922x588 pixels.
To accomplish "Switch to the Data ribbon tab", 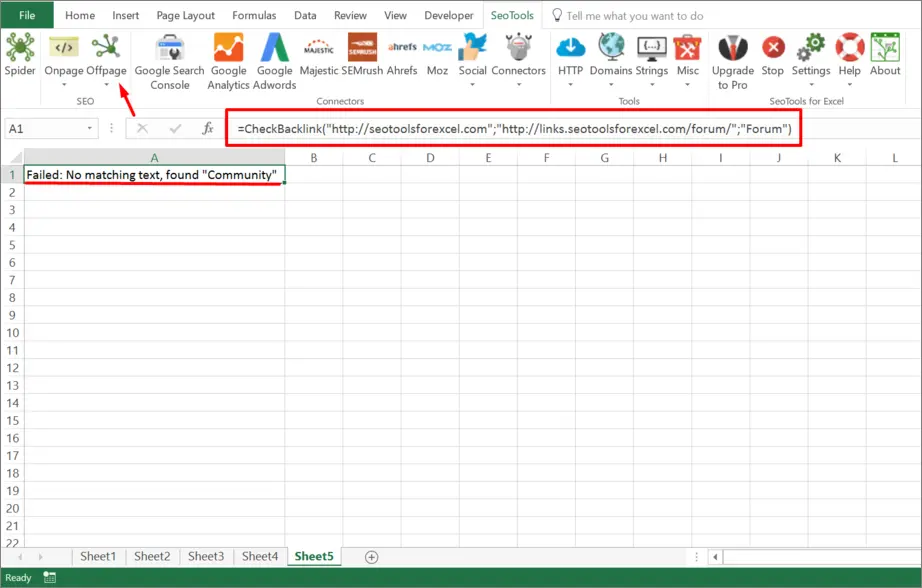I will (305, 15).
